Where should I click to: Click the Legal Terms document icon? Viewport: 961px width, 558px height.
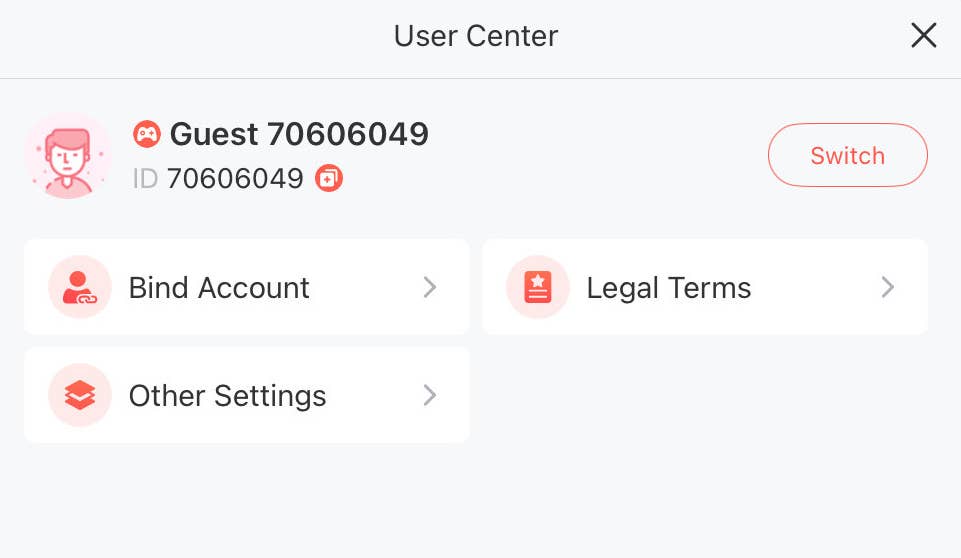[537, 287]
